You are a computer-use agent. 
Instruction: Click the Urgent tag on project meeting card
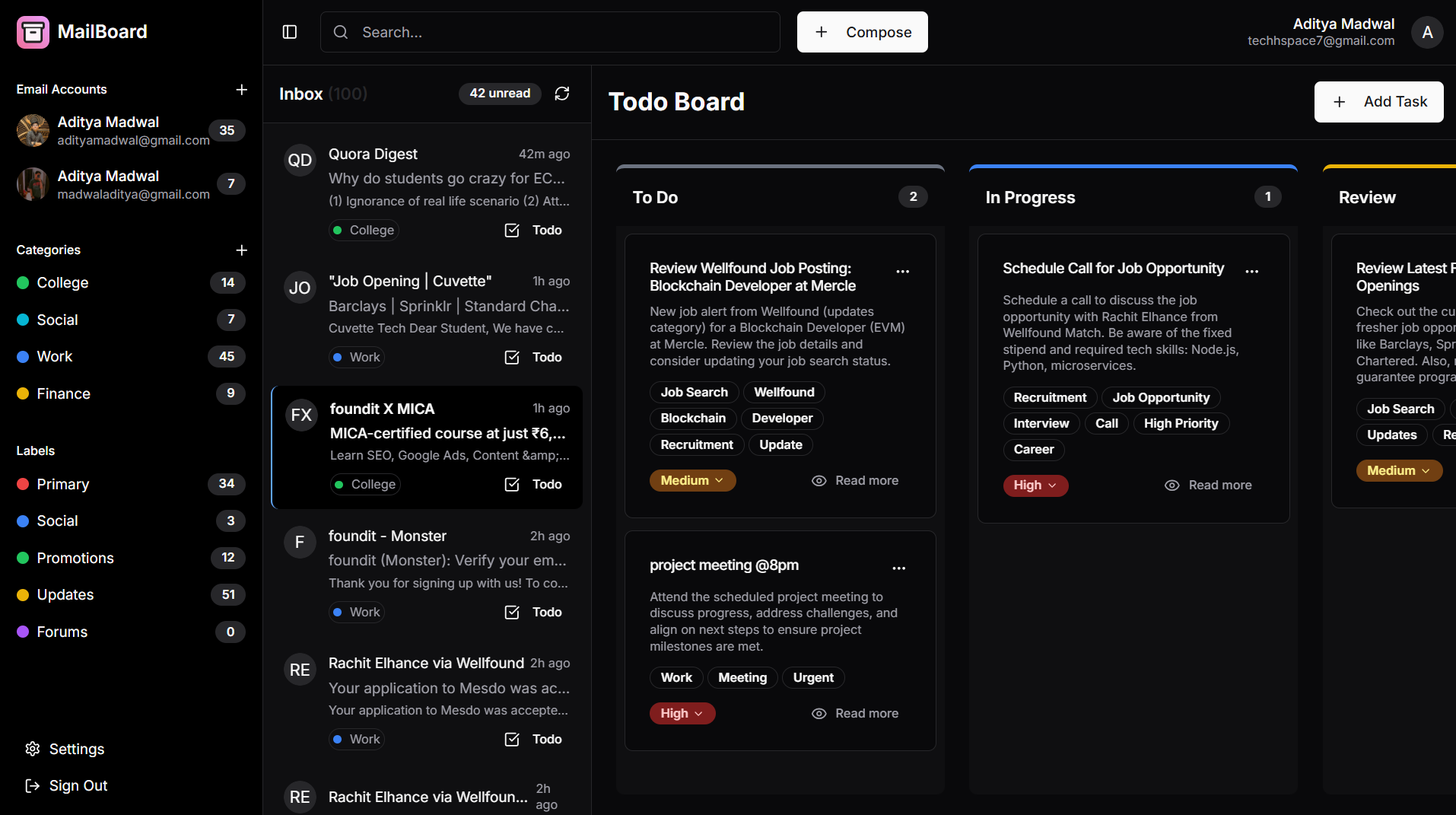(x=813, y=678)
